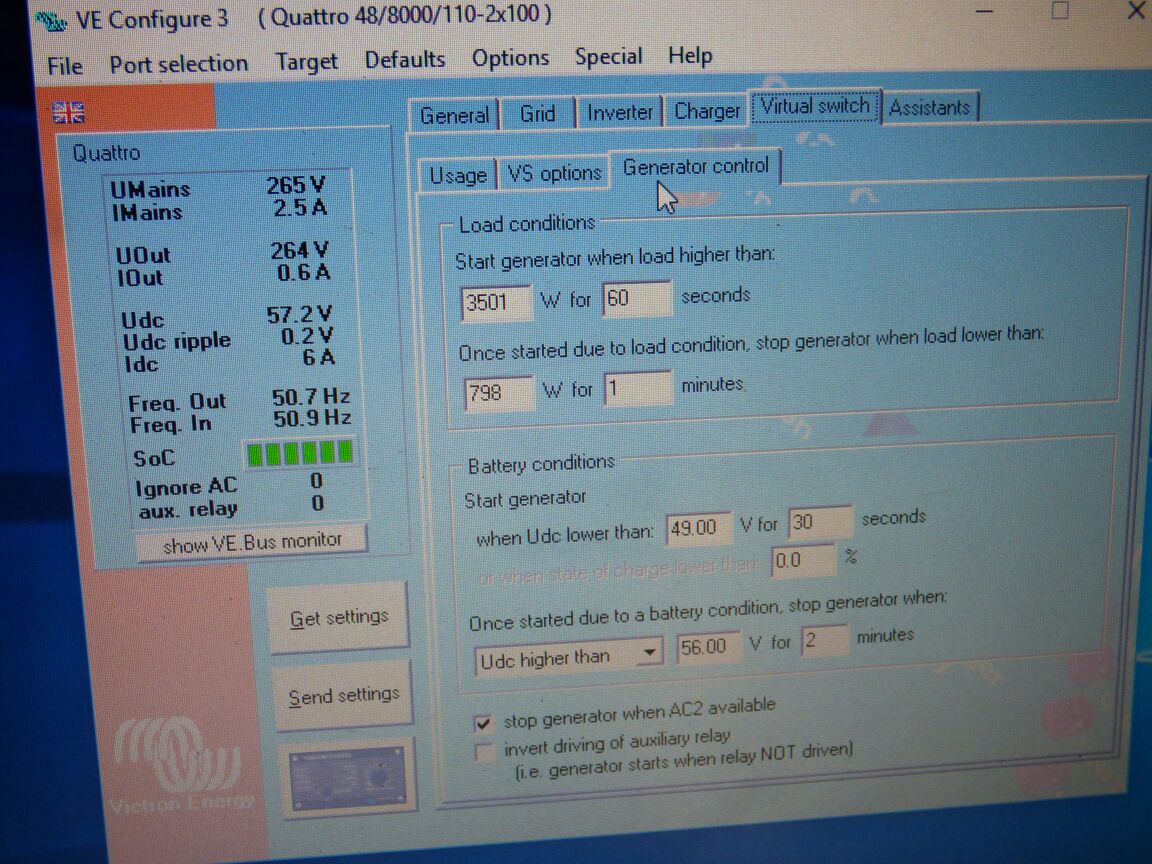The height and width of the screenshot is (864, 1152).
Task: Switch to the Assistants tab
Action: [930, 107]
